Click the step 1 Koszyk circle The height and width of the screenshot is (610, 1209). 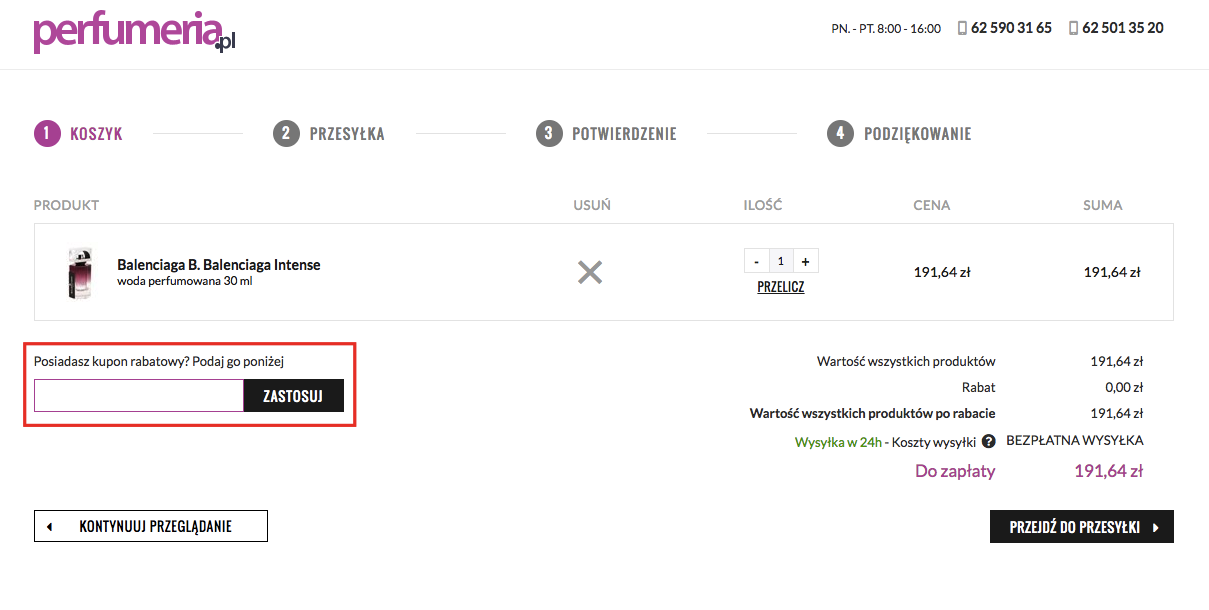tap(47, 133)
